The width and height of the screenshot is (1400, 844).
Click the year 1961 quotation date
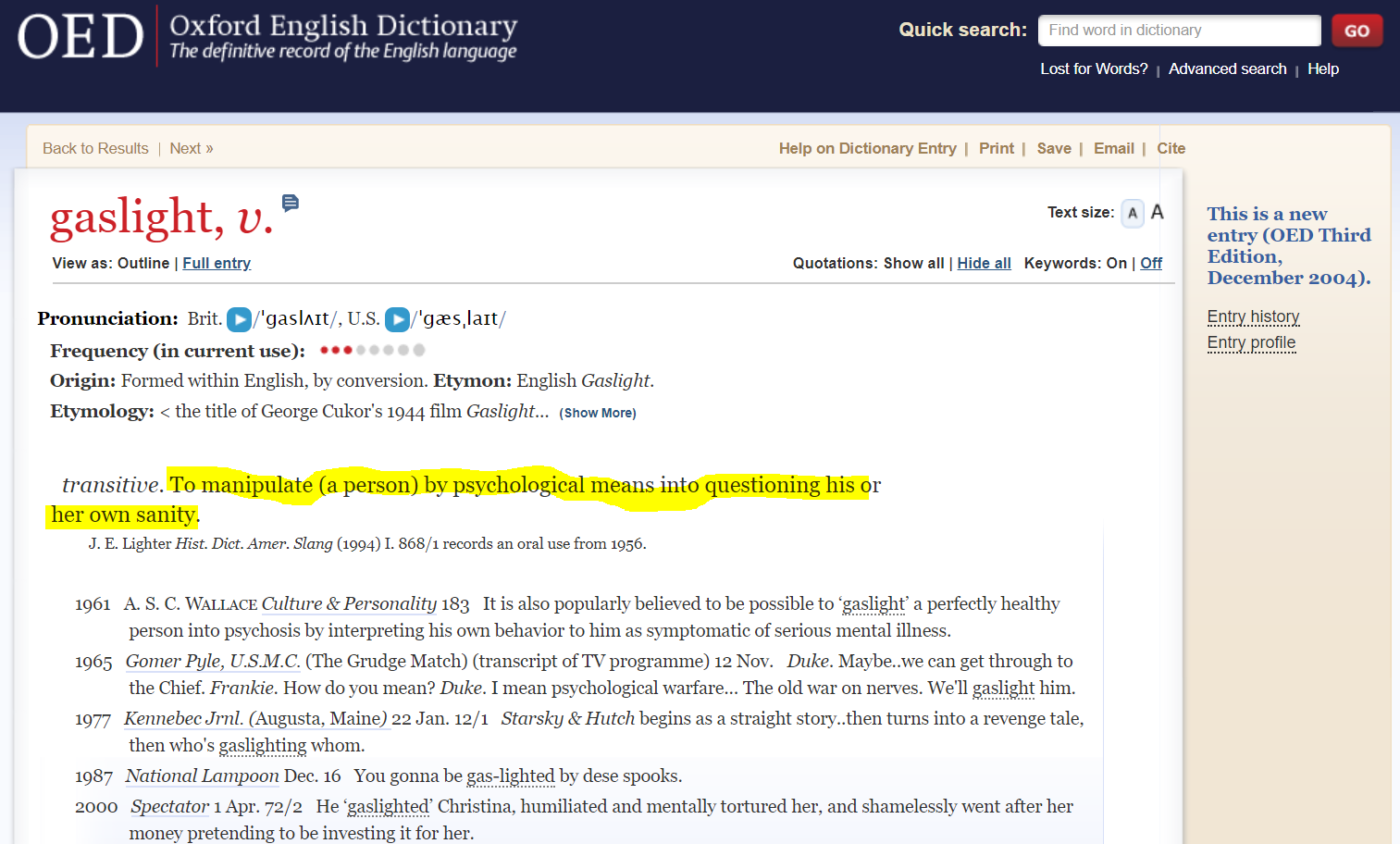click(x=93, y=604)
